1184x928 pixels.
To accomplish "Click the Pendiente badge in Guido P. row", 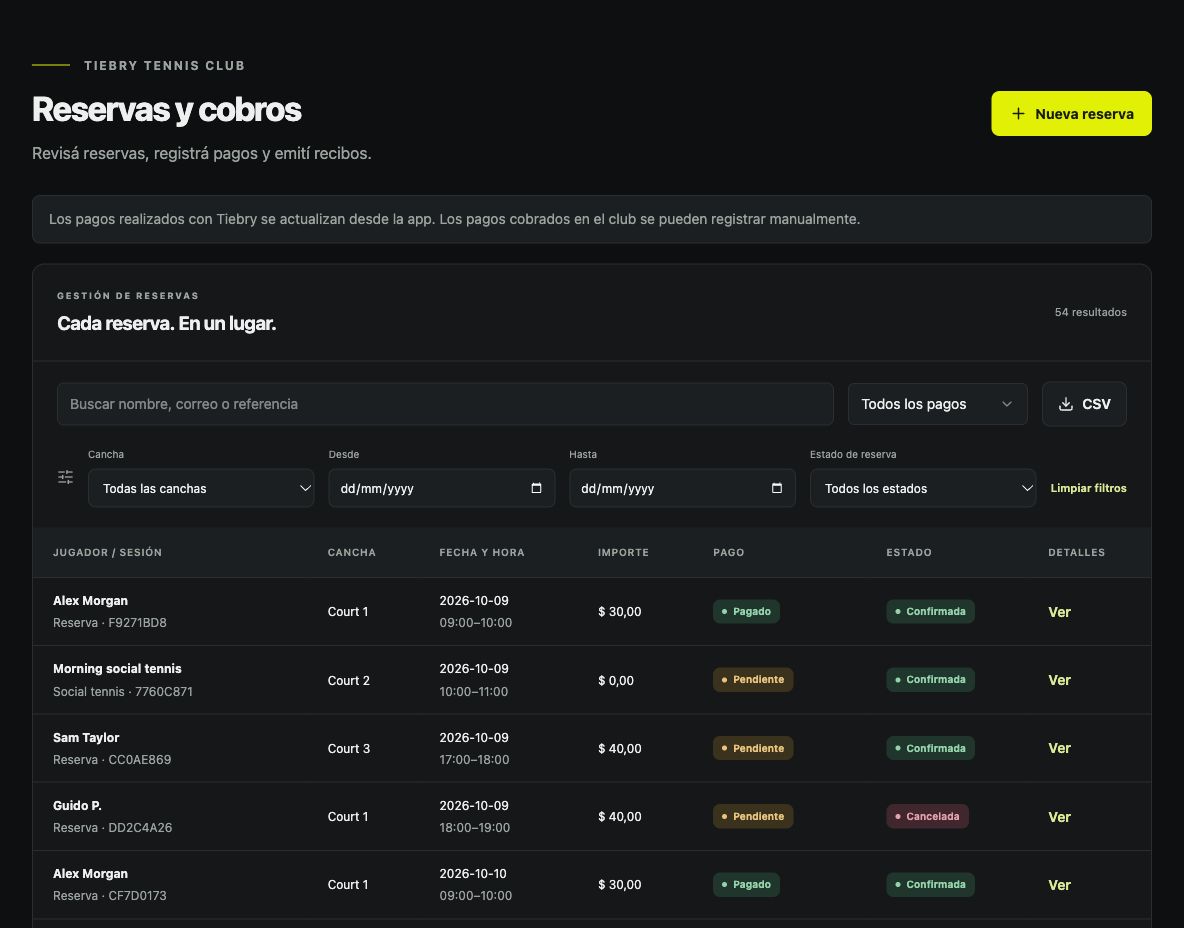I will pyautogui.click(x=753, y=816).
